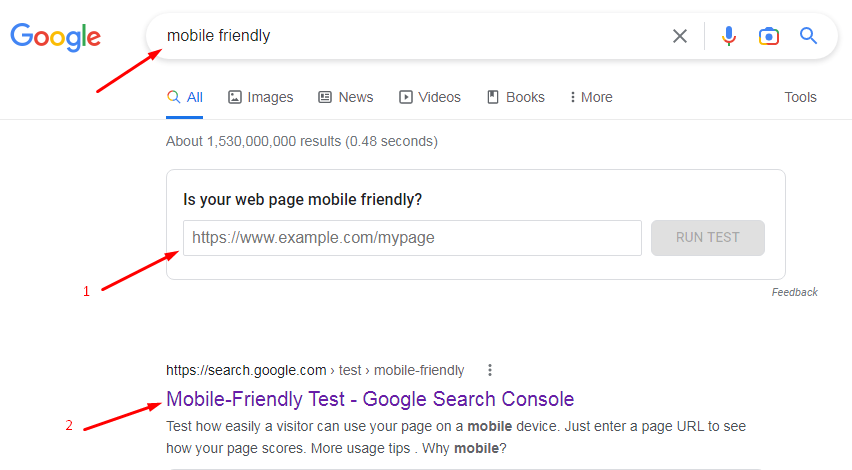Screen dimensions: 852x470
Task: Click the 'About 1,530,000,000 results' text
Action: coord(302,141)
